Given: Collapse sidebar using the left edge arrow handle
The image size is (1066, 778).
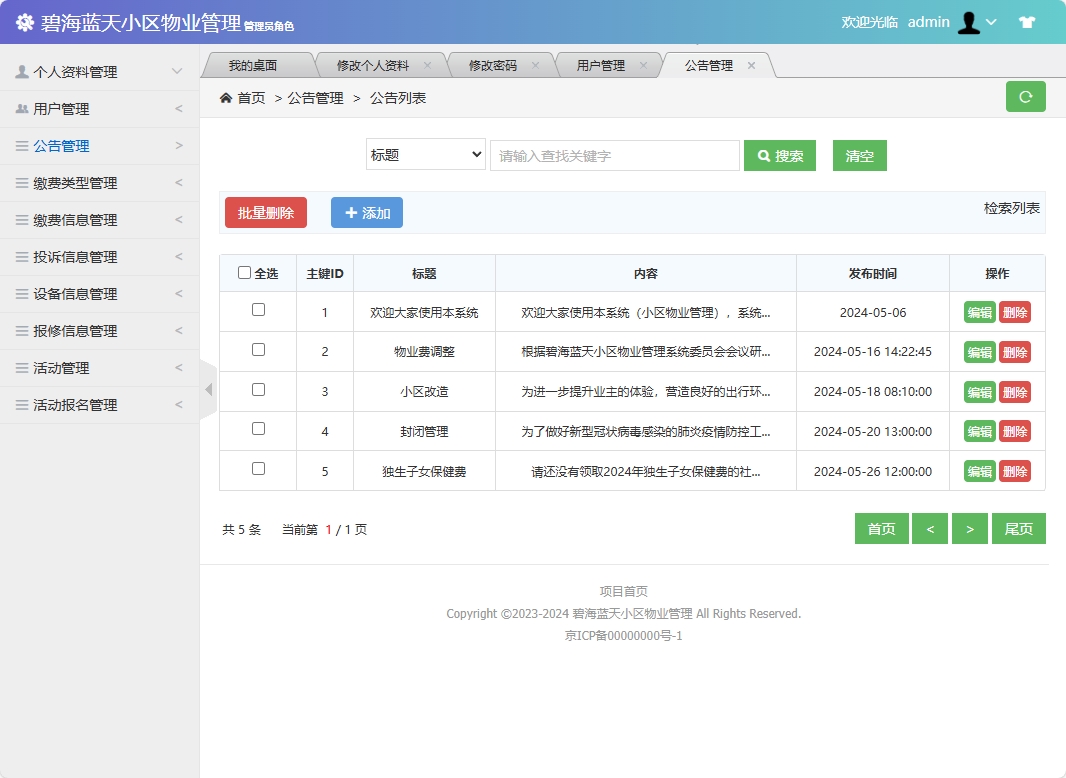Looking at the screenshot, I should (206, 389).
